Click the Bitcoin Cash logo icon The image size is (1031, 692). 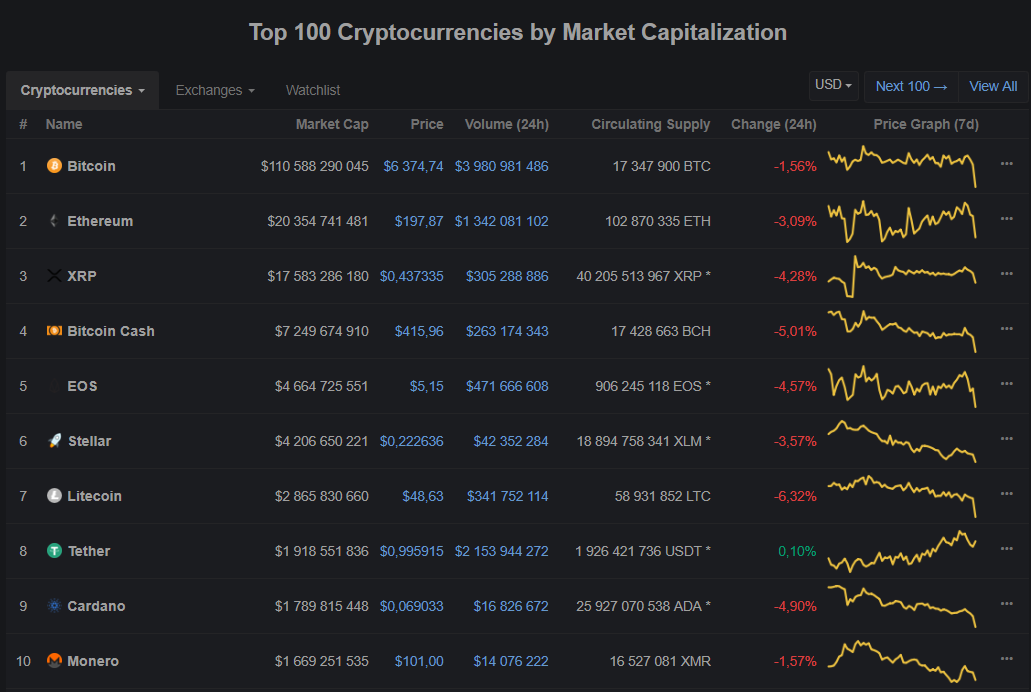[54, 331]
